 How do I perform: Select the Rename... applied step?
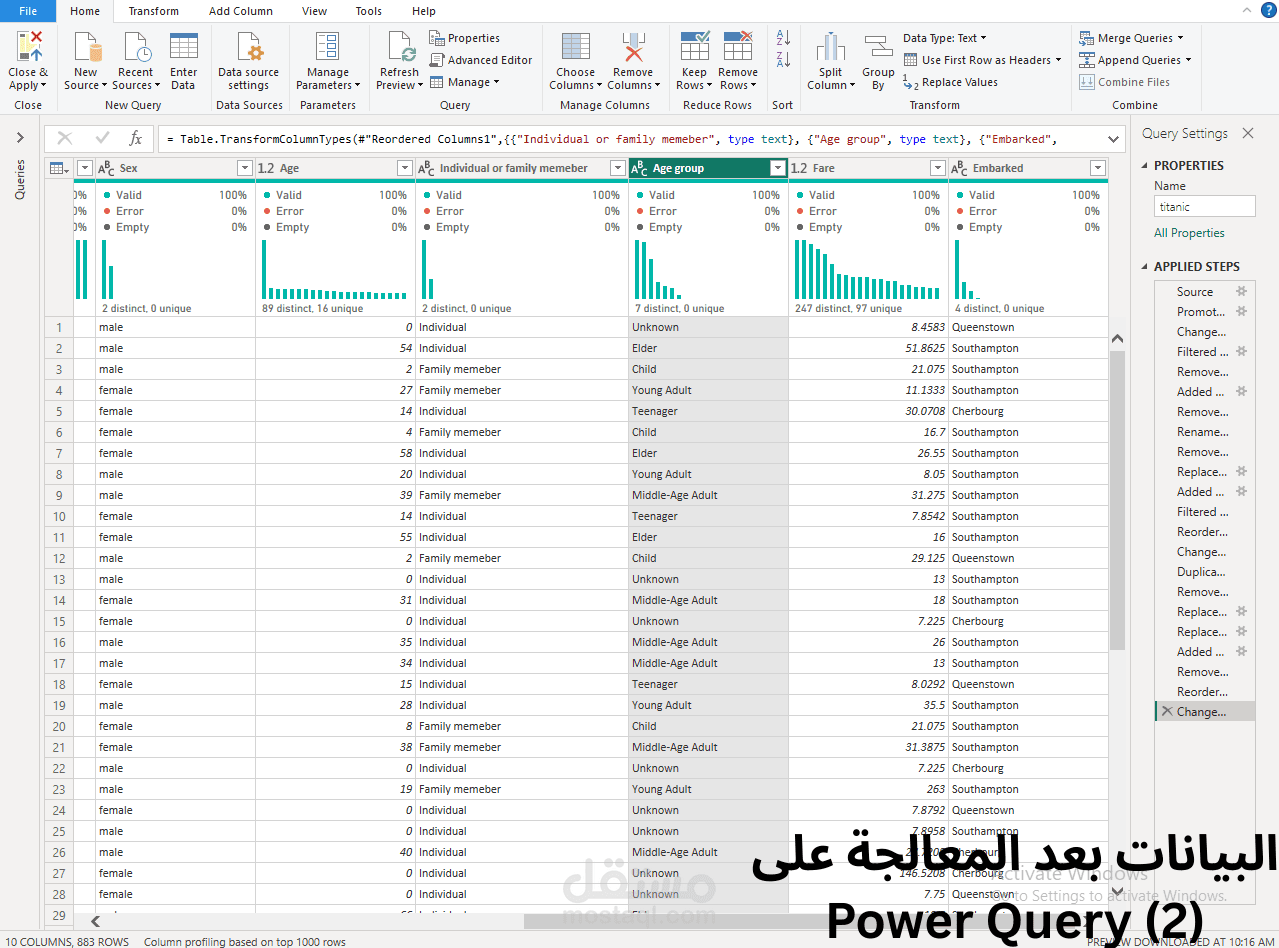(1204, 431)
